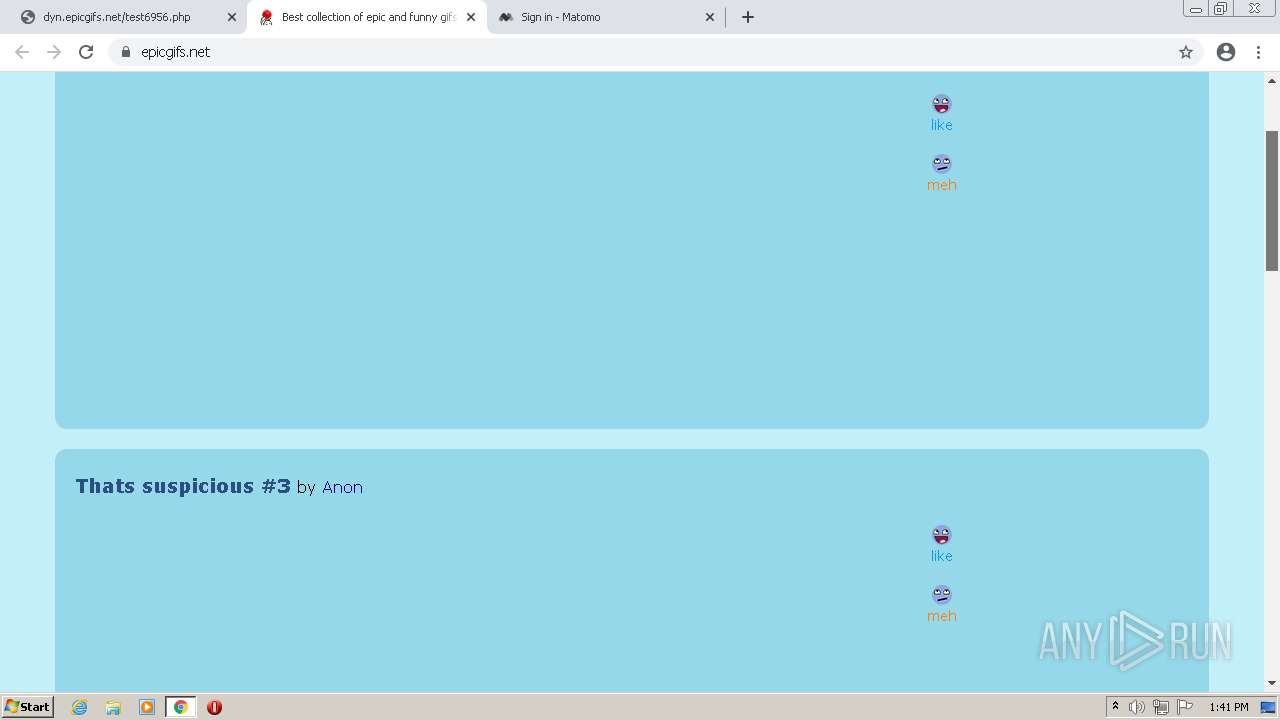This screenshot has width=1280, height=720.
Task: Close the Best collection of epic gifs tab
Action: (471, 17)
